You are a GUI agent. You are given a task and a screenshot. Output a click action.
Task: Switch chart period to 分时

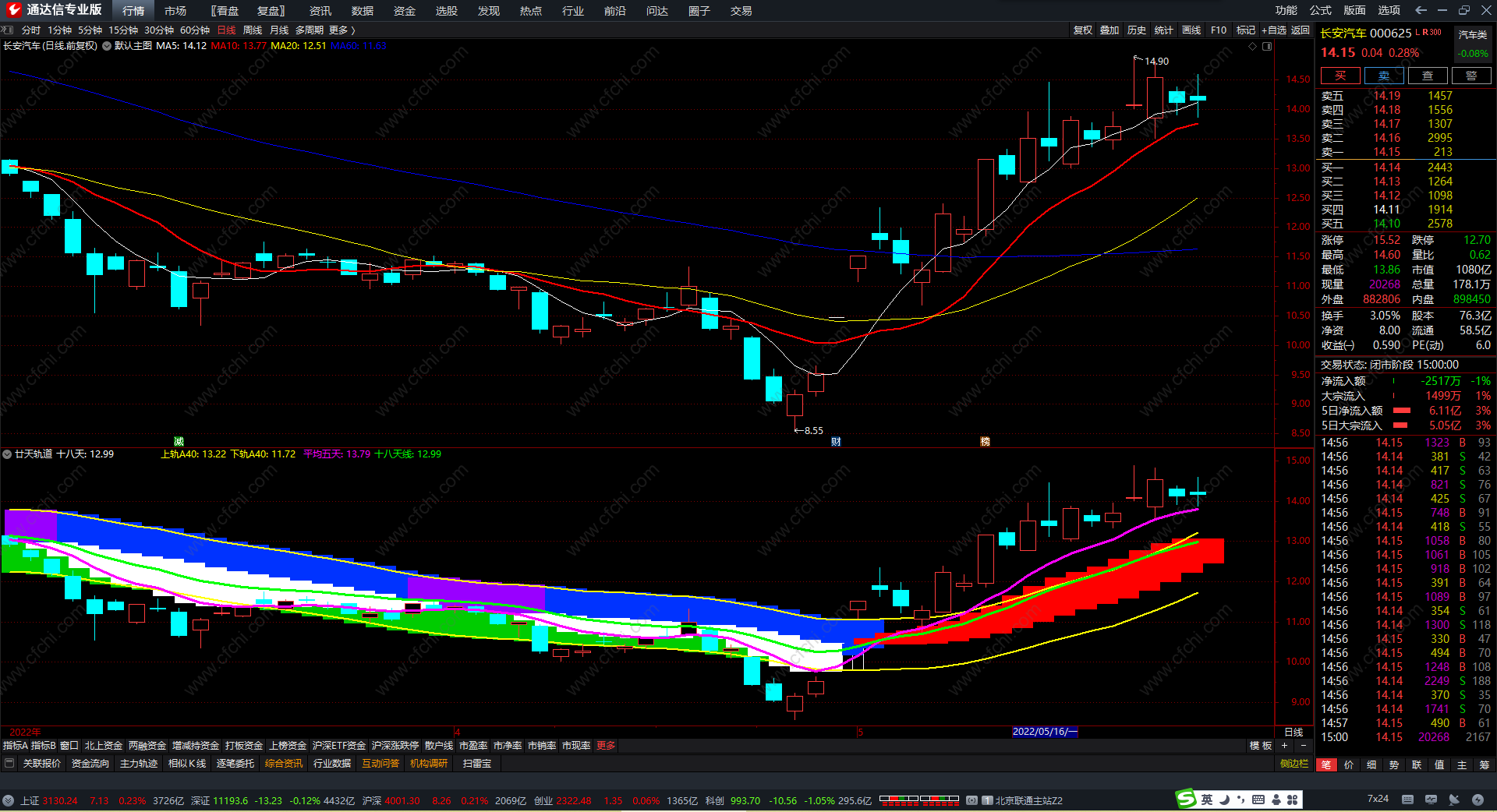[31, 30]
